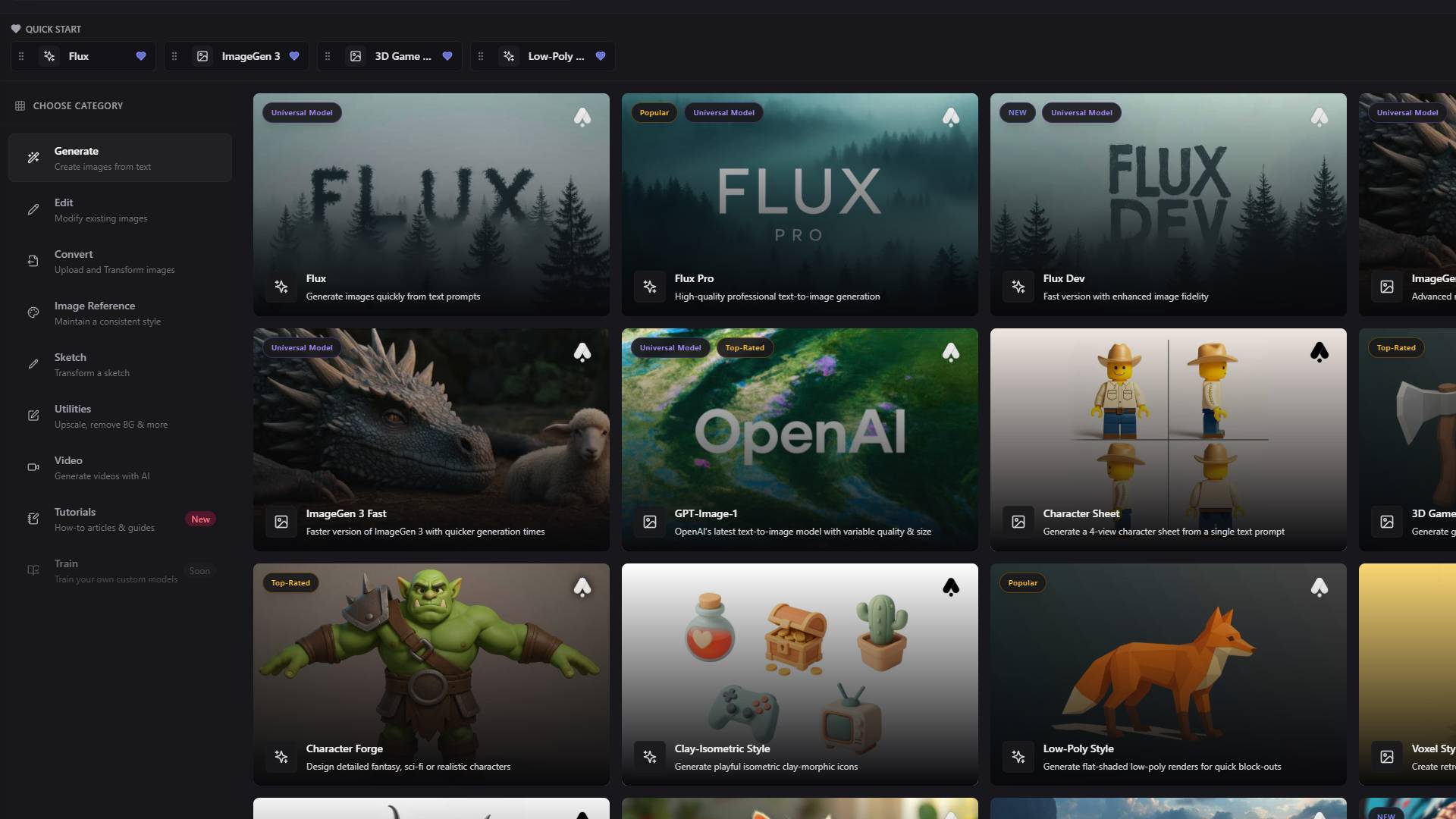
Task: Click the Quick Start heart icon header
Action: point(16,29)
